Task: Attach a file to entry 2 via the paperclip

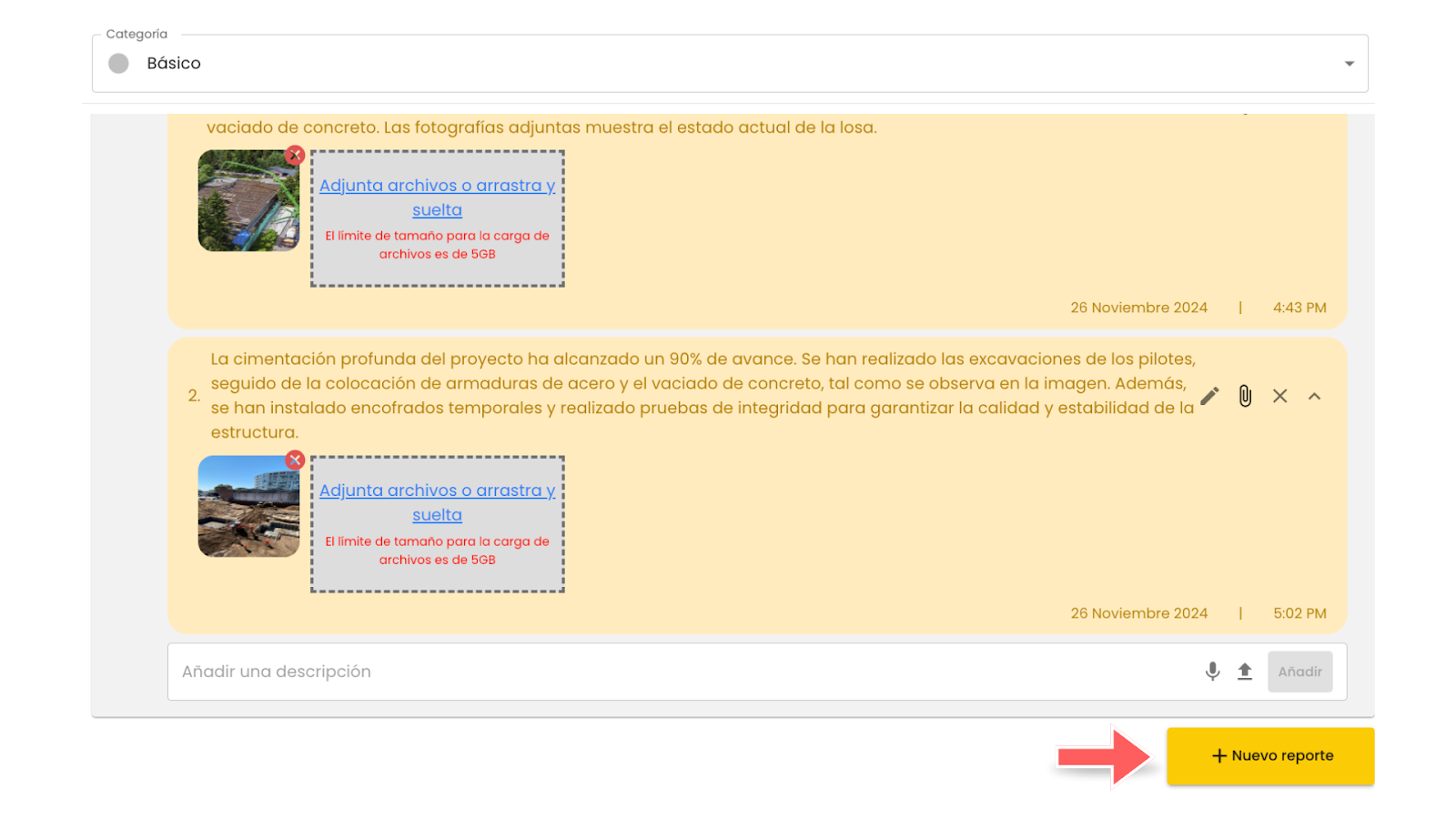Action: 1245,396
